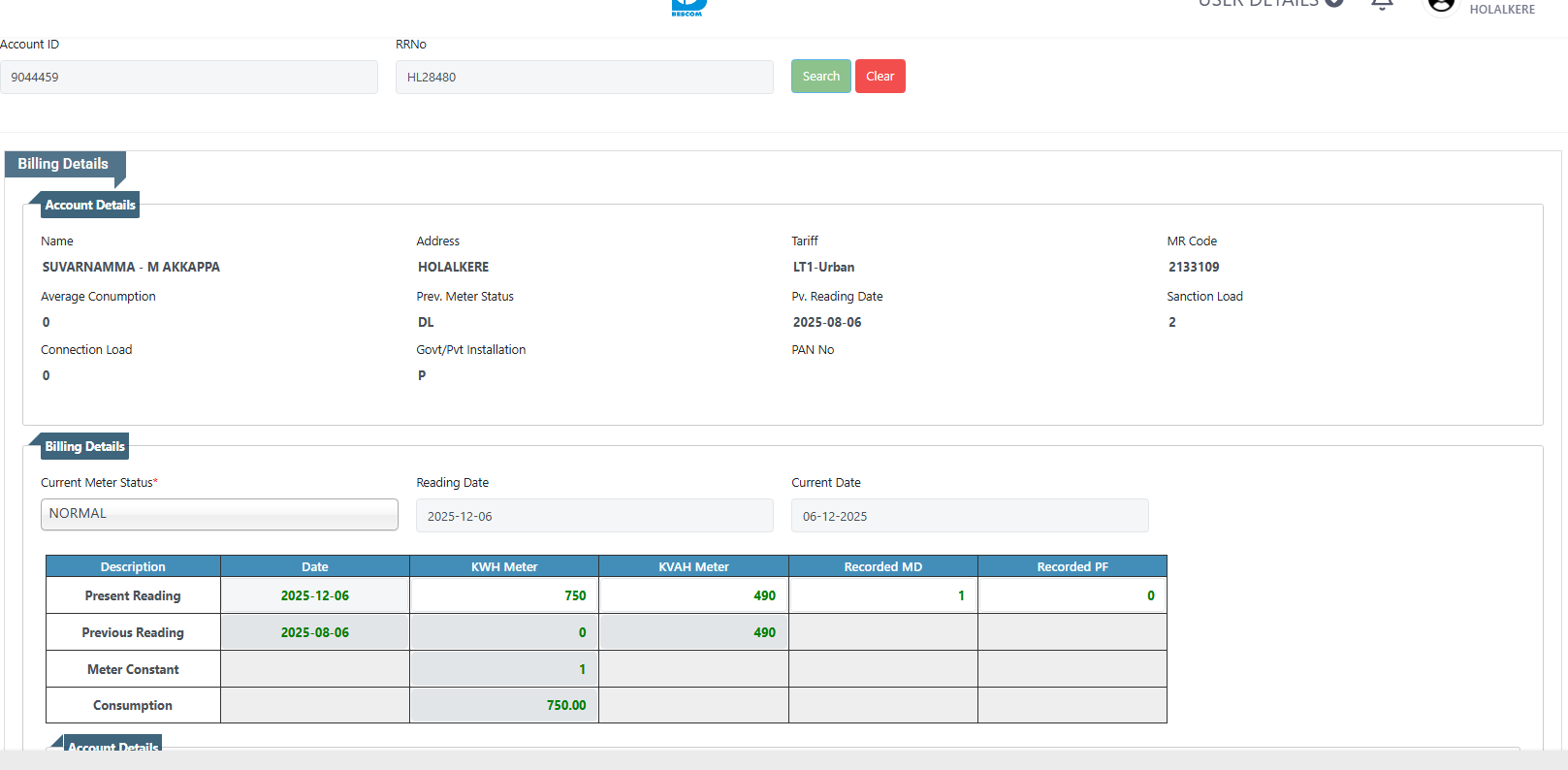Viewport: 1568px width, 770px height.
Task: Open the user profile avatar
Action: click(x=1441, y=5)
